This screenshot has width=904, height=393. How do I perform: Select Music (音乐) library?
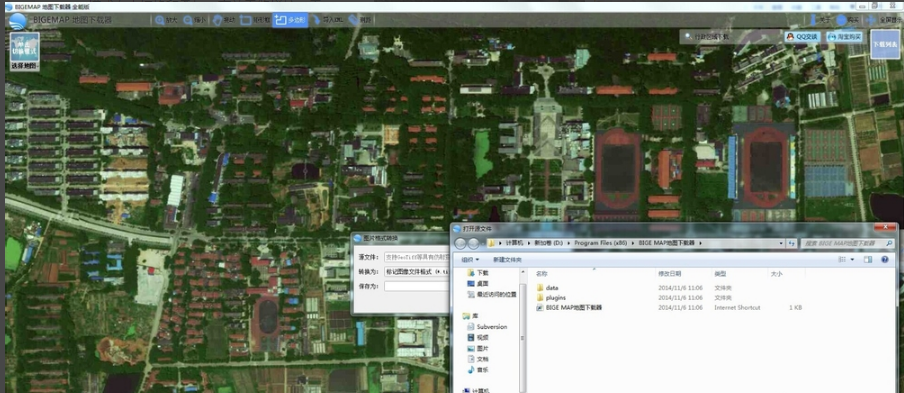tap(478, 370)
